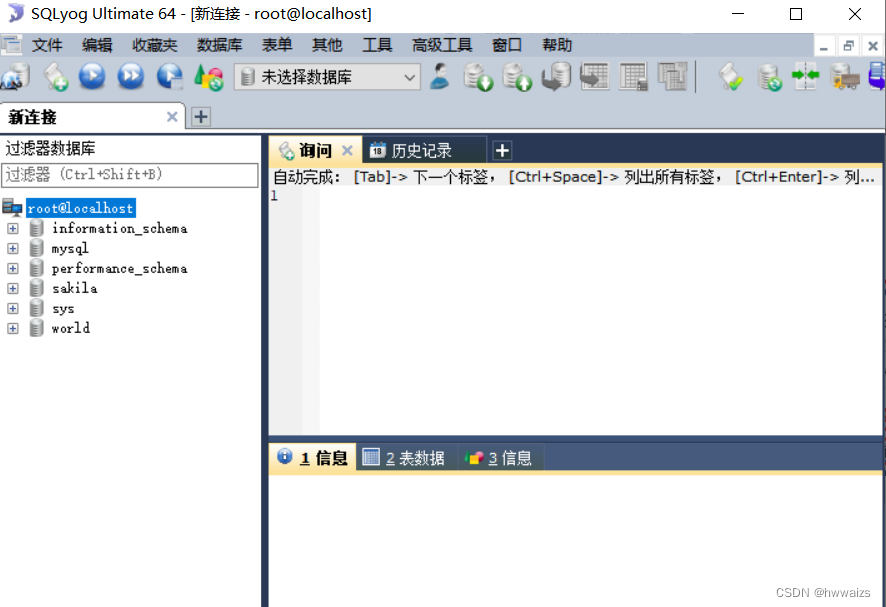Click the execute all queries fast-forward icon
The image size is (886, 607).
point(131,77)
